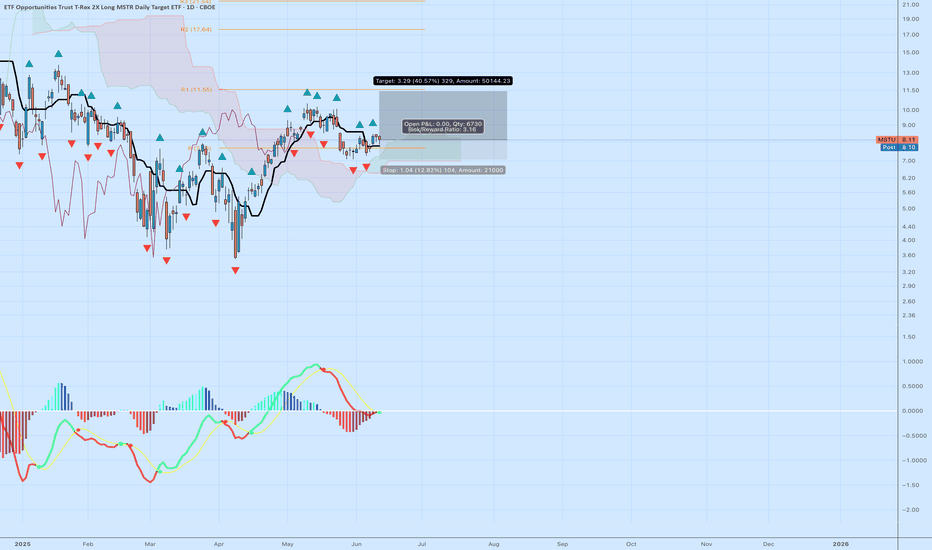932x550 pixels.
Task: Click the 1.50 indicator scale value
Action: click(x=909, y=337)
